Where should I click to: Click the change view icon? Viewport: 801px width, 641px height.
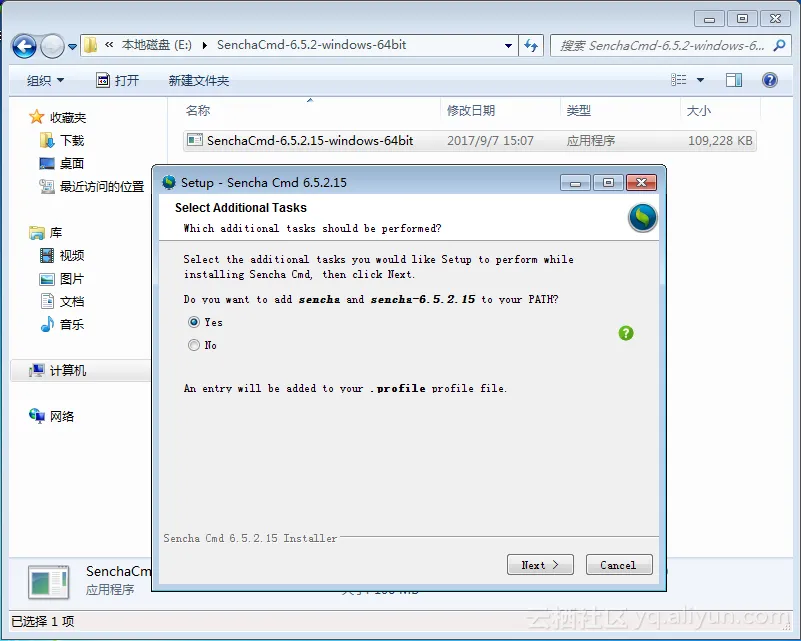(678, 80)
